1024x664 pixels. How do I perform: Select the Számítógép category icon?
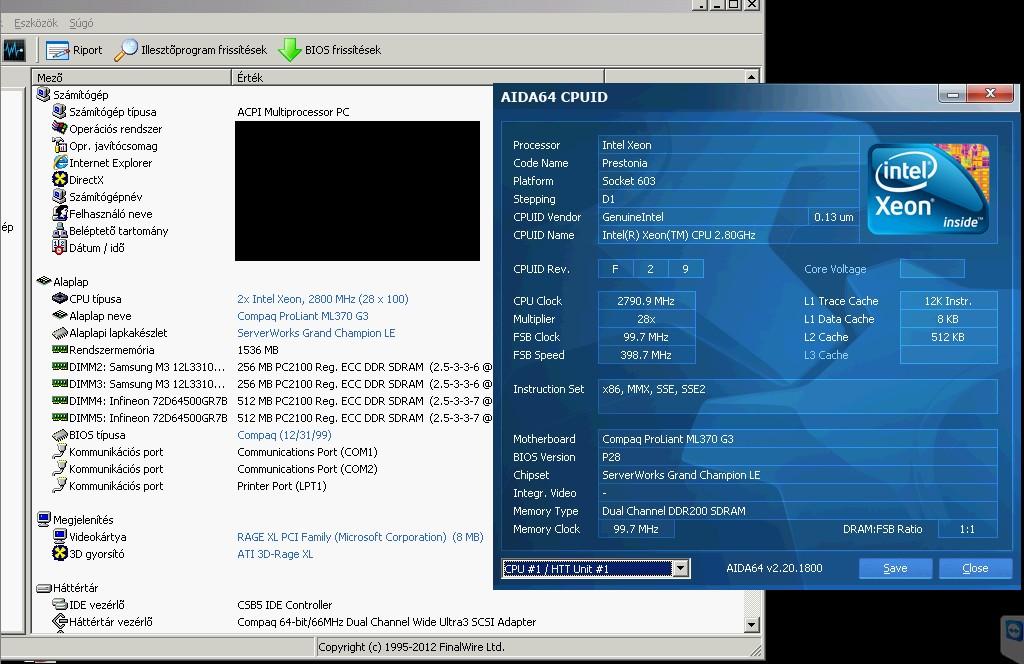(x=44, y=95)
